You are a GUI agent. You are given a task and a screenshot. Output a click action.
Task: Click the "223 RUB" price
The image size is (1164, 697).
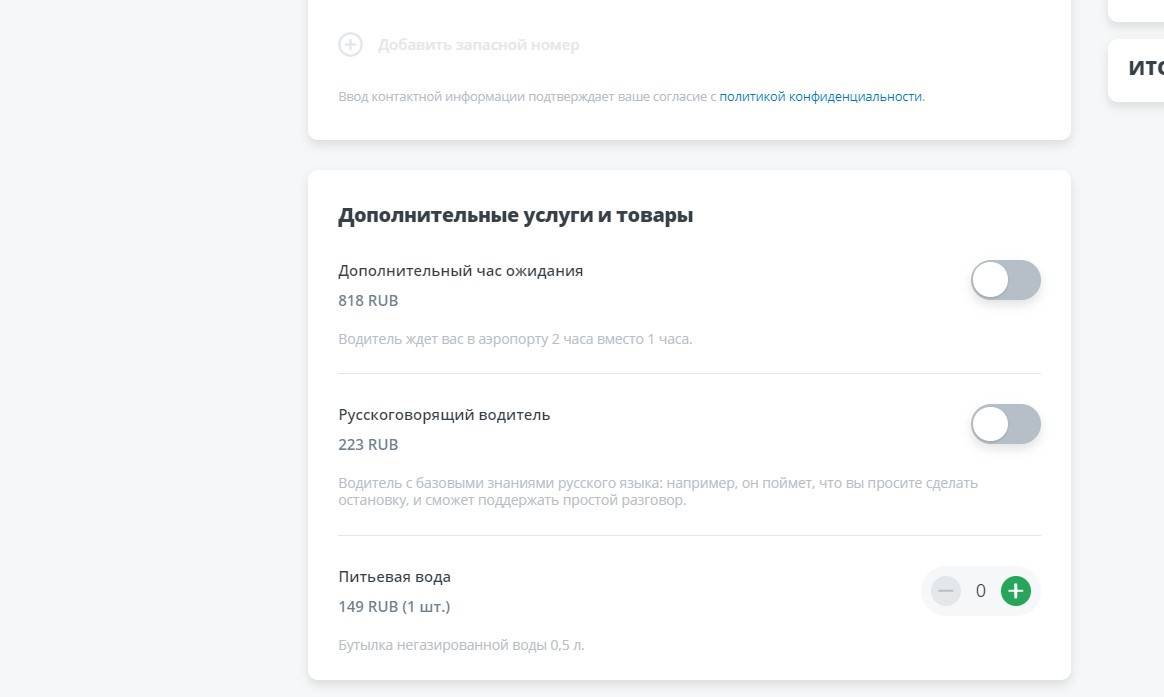tap(368, 445)
